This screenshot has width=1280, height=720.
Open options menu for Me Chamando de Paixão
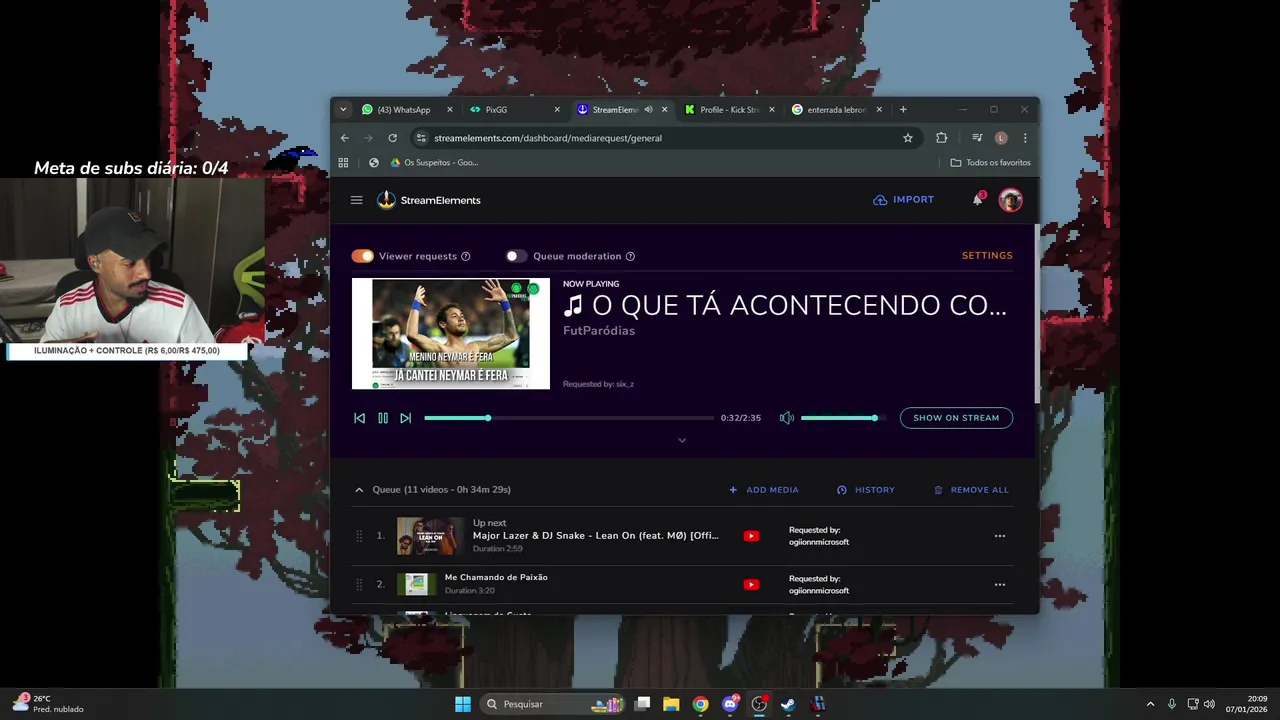pyautogui.click(x=1000, y=584)
